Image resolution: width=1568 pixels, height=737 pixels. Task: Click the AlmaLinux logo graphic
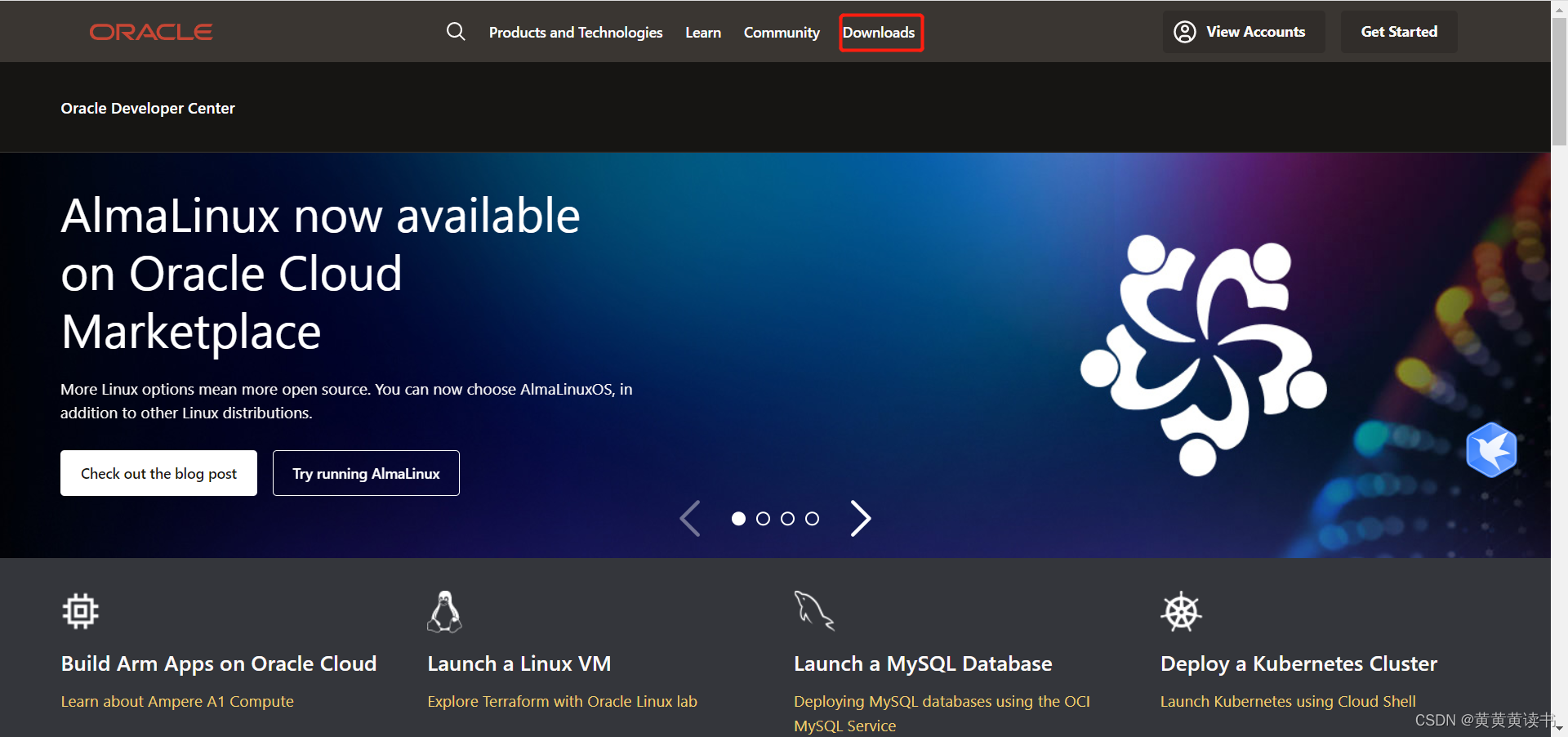(x=1204, y=355)
